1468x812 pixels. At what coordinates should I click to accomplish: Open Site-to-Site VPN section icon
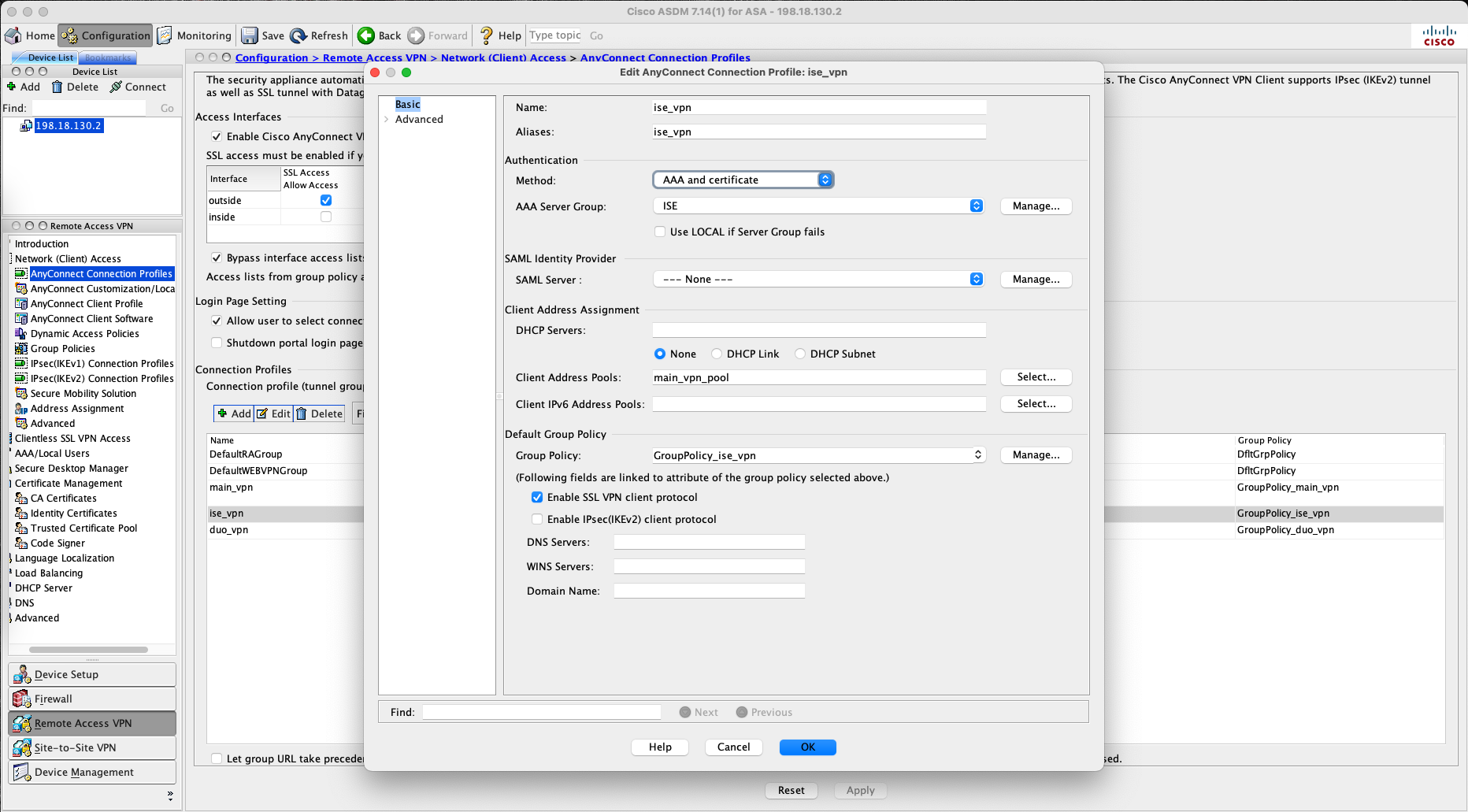coord(22,747)
